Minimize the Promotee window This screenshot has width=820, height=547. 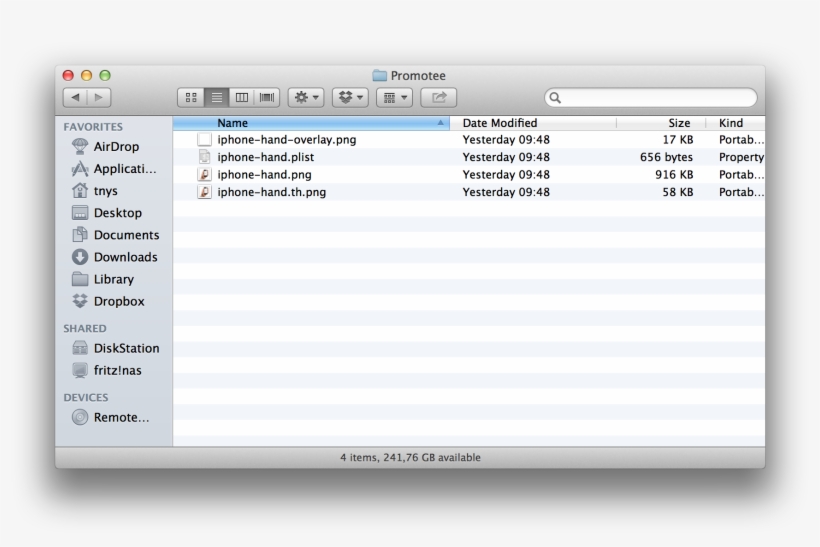coord(87,75)
